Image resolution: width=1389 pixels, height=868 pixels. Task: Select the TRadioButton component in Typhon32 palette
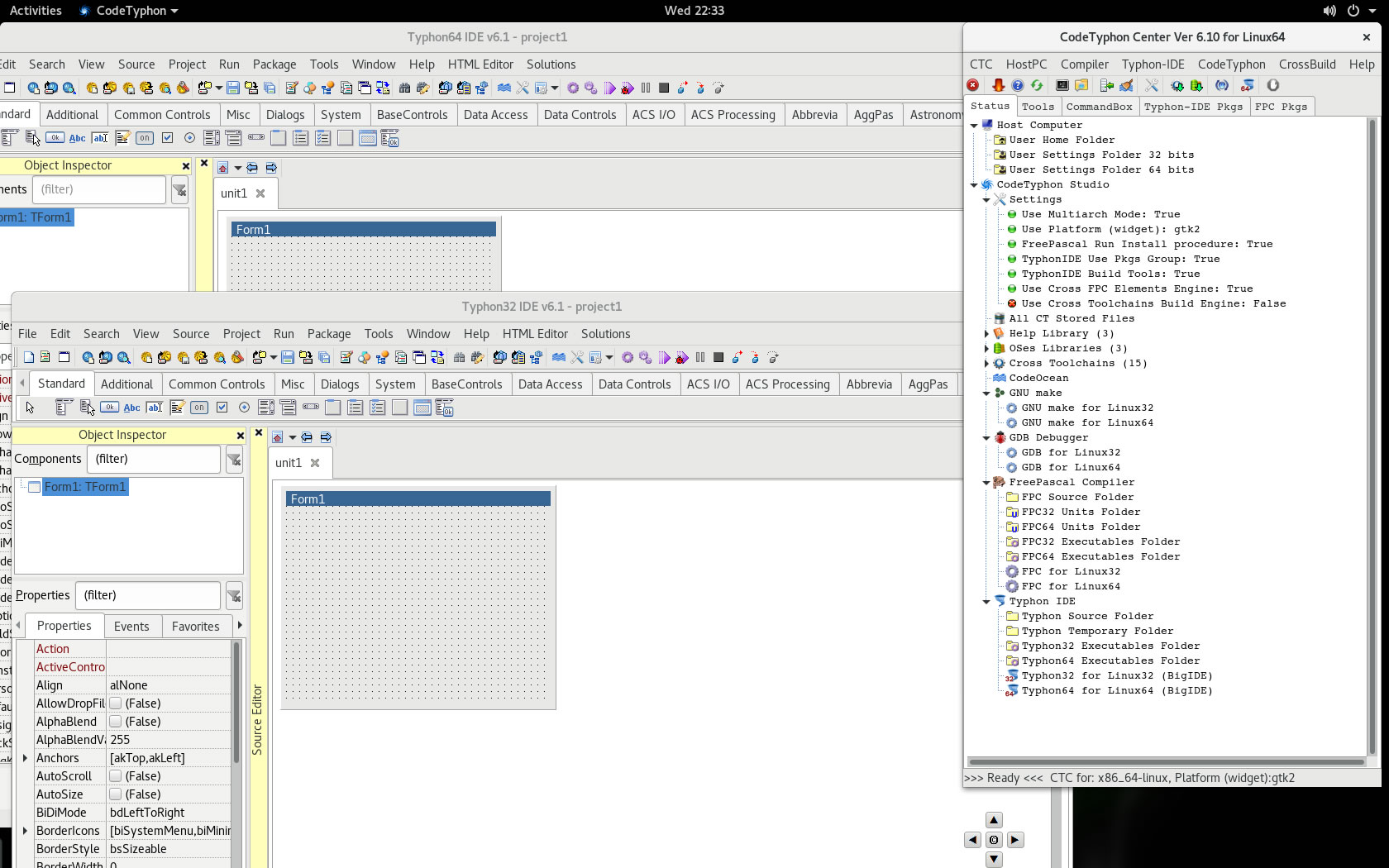coord(244,408)
